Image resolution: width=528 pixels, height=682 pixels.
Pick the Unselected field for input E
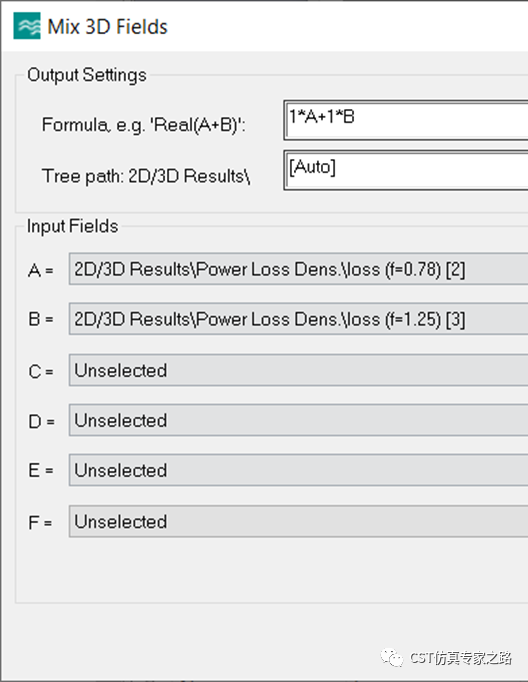[x=298, y=470]
